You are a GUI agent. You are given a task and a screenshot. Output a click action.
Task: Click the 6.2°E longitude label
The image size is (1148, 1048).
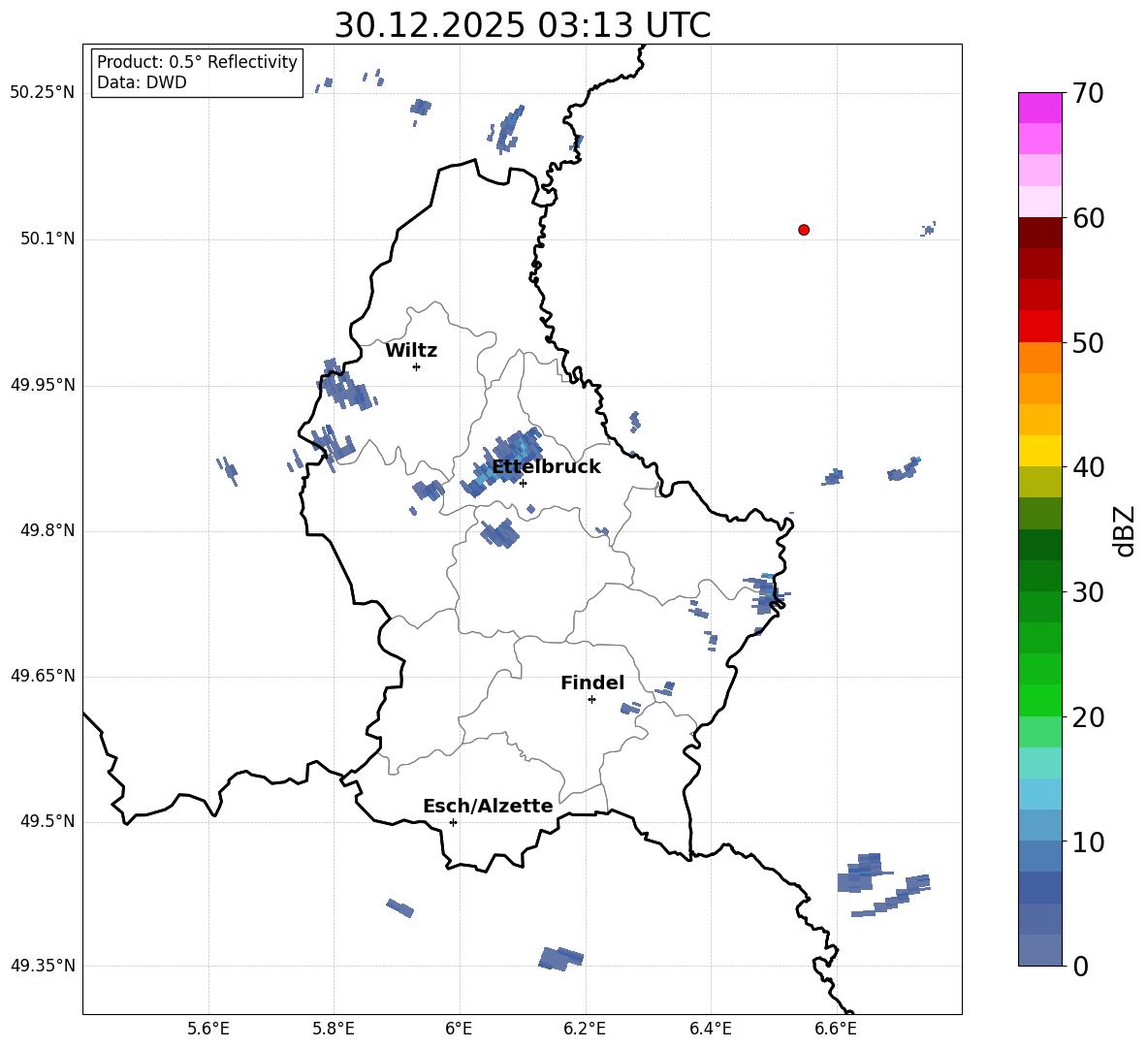pos(585,1029)
